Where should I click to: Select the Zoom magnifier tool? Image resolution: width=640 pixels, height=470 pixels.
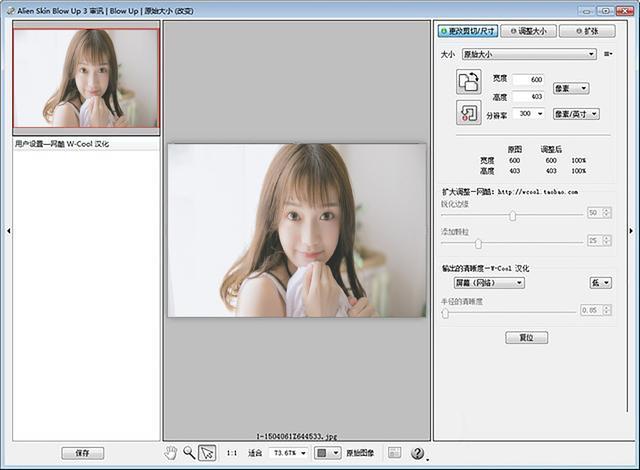point(188,453)
